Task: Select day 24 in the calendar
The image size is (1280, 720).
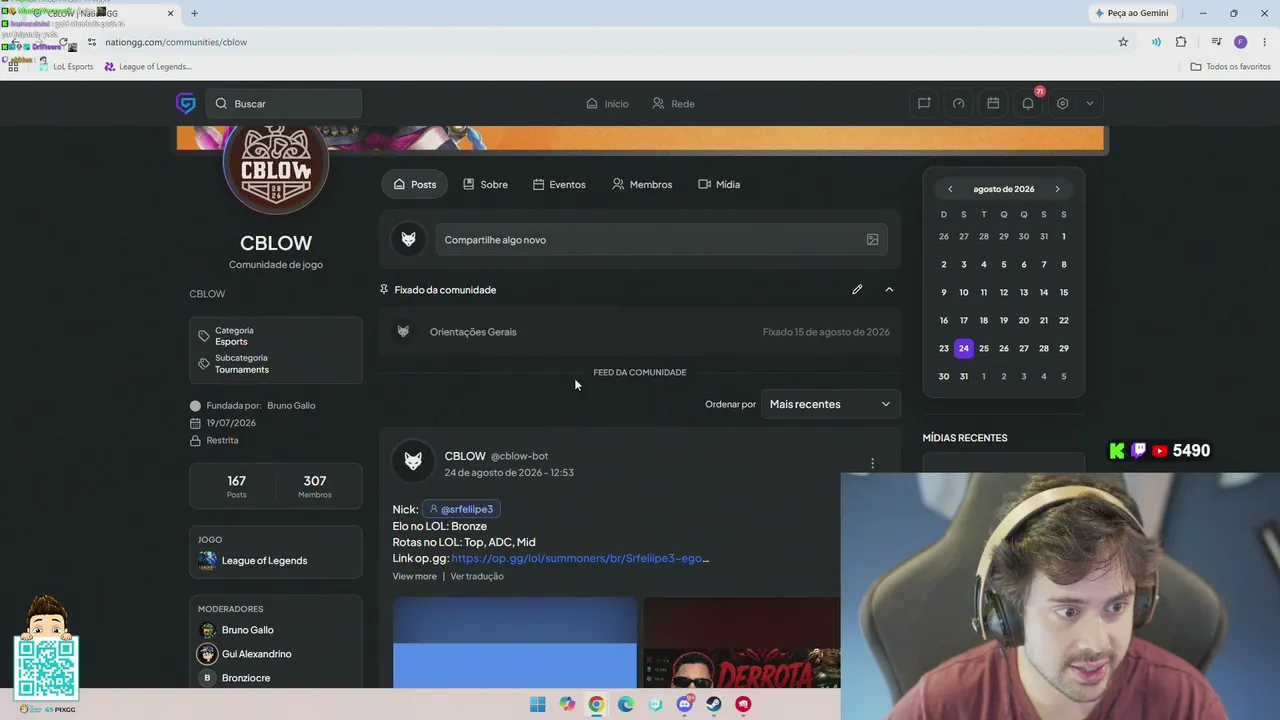Action: (x=963, y=348)
